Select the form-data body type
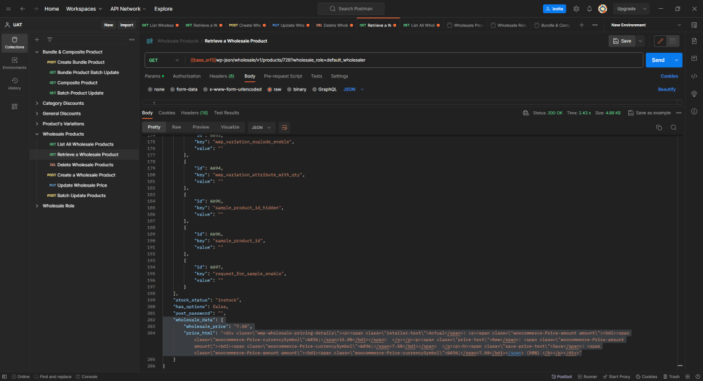This screenshot has height=381, width=703. 184,90
